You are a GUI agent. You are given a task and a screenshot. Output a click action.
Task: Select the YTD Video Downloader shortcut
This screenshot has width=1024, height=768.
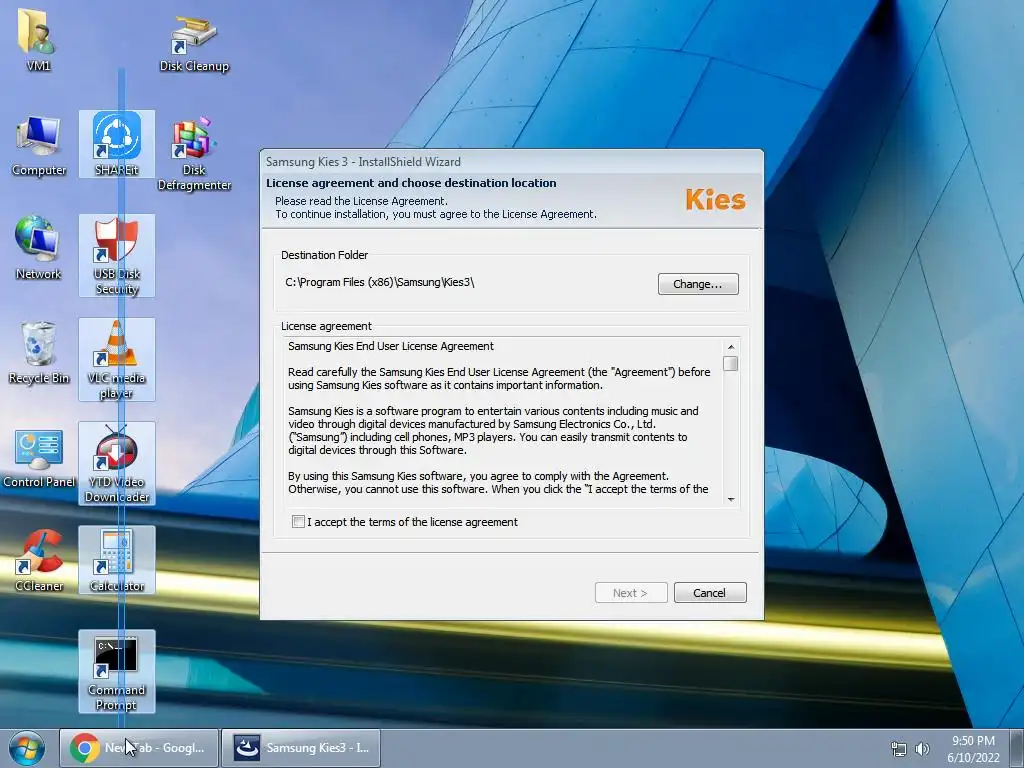coord(117,464)
